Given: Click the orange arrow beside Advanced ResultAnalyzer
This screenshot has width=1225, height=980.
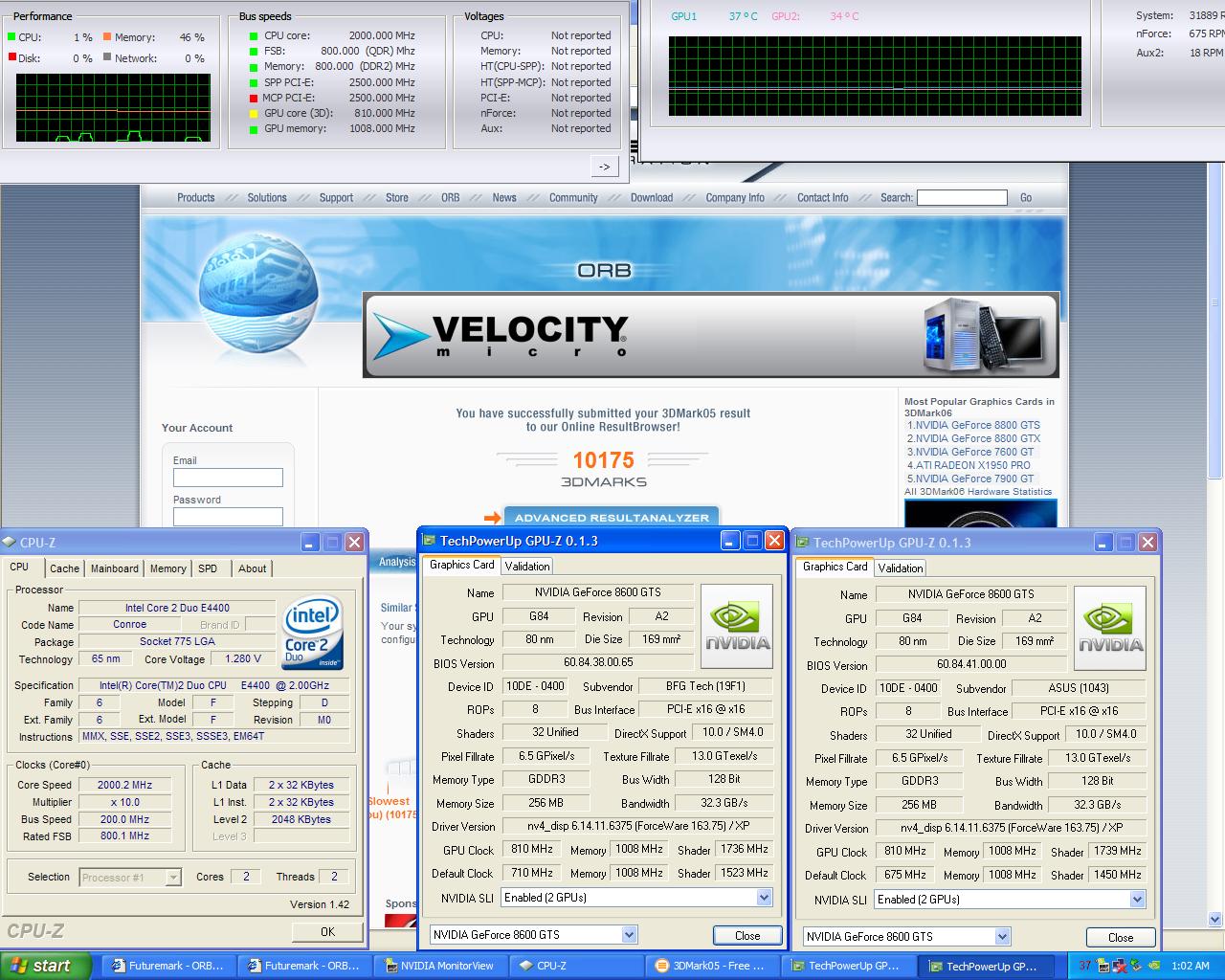Looking at the screenshot, I should pyautogui.click(x=493, y=518).
